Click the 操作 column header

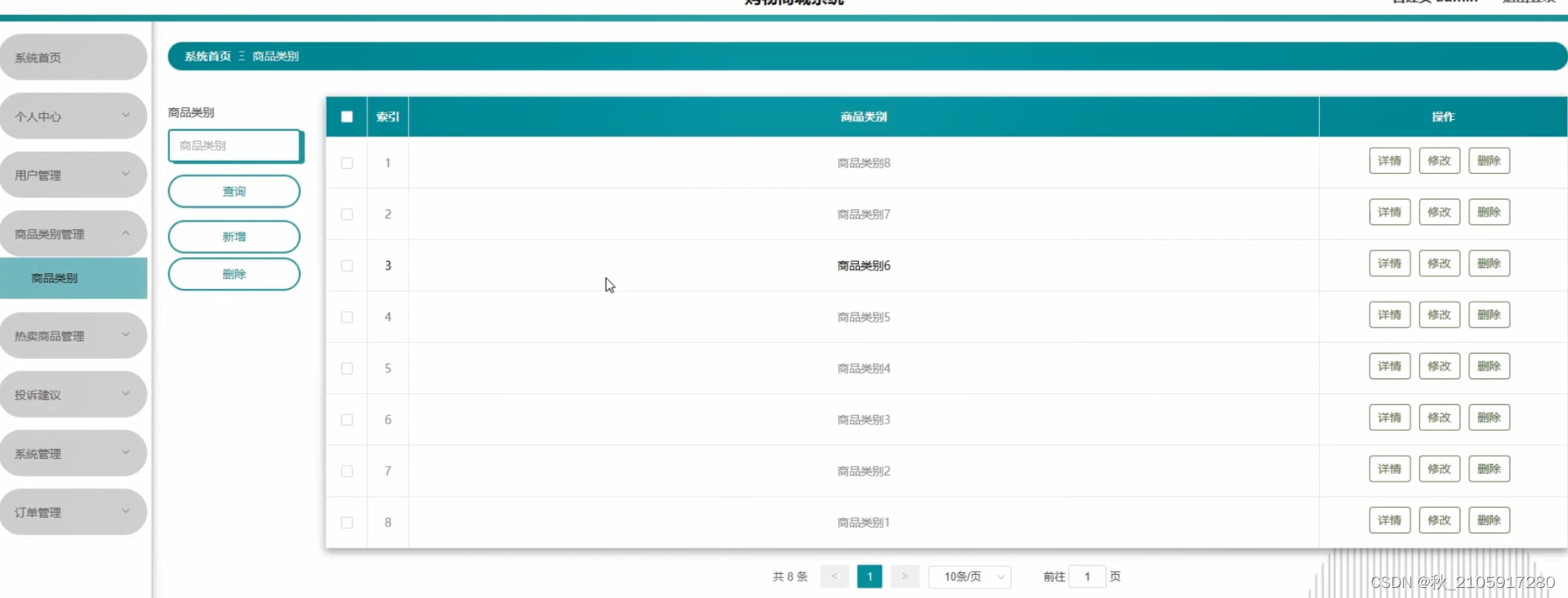pyautogui.click(x=1443, y=117)
